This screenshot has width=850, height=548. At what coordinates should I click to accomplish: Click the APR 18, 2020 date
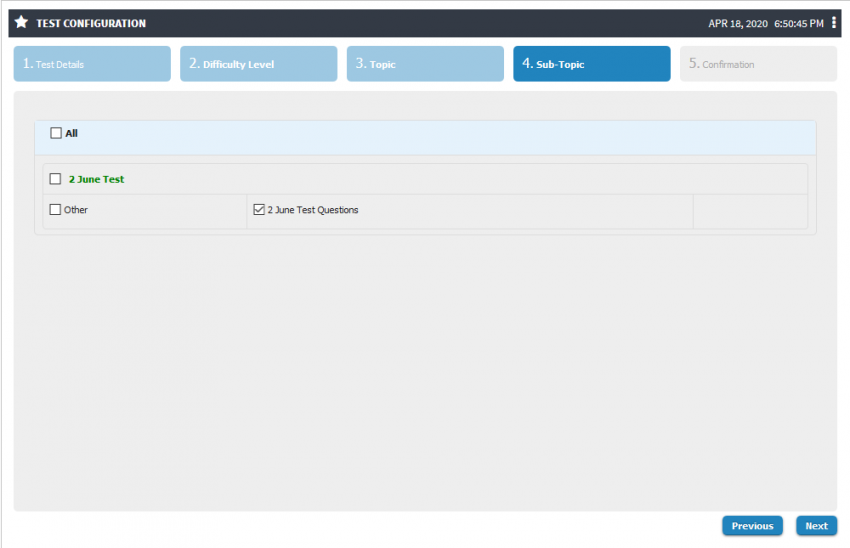tap(738, 23)
